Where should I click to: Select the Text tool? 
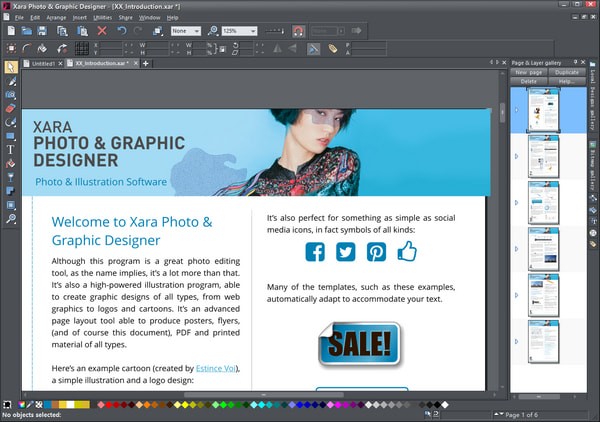11,149
